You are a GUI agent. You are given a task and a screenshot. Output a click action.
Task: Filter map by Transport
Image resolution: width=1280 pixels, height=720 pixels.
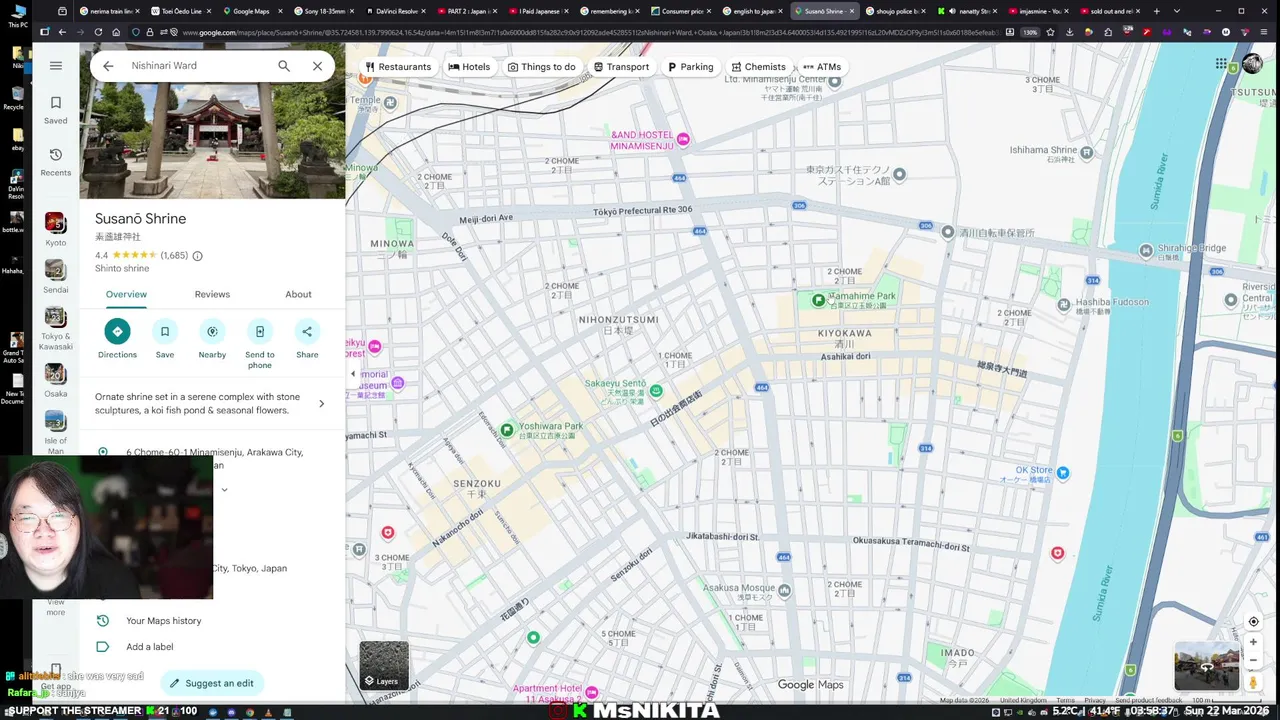[621, 67]
